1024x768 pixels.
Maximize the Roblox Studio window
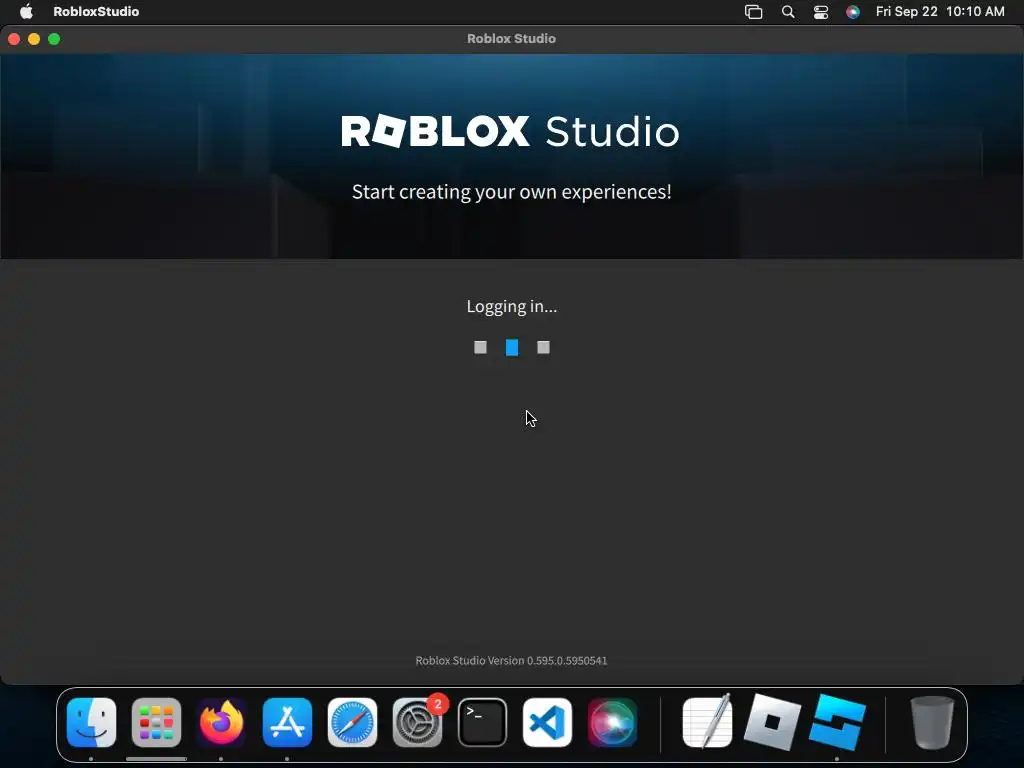[x=54, y=39]
